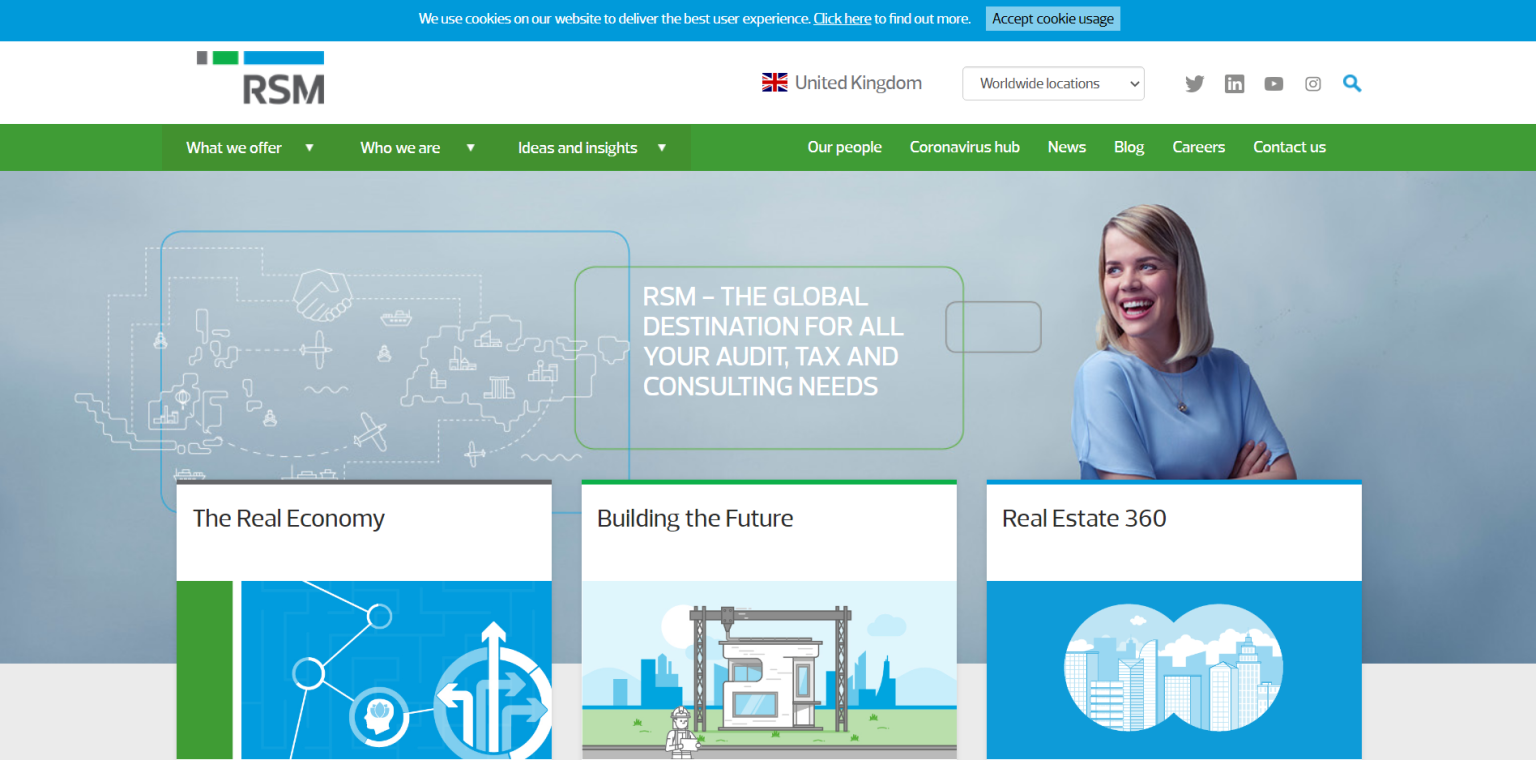Open the Coronavirus hub menu item

click(964, 147)
